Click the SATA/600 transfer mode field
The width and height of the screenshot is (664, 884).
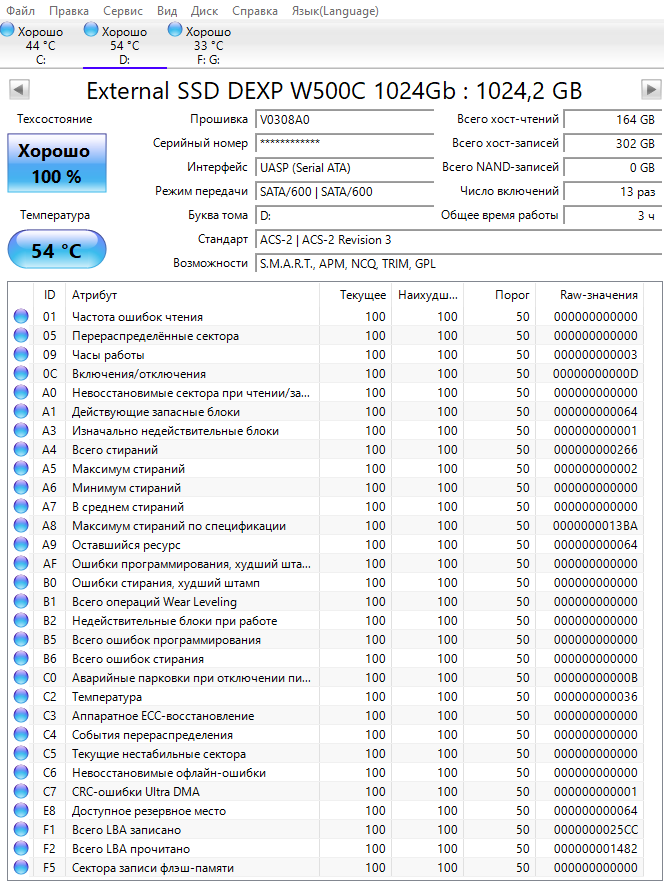coord(344,192)
